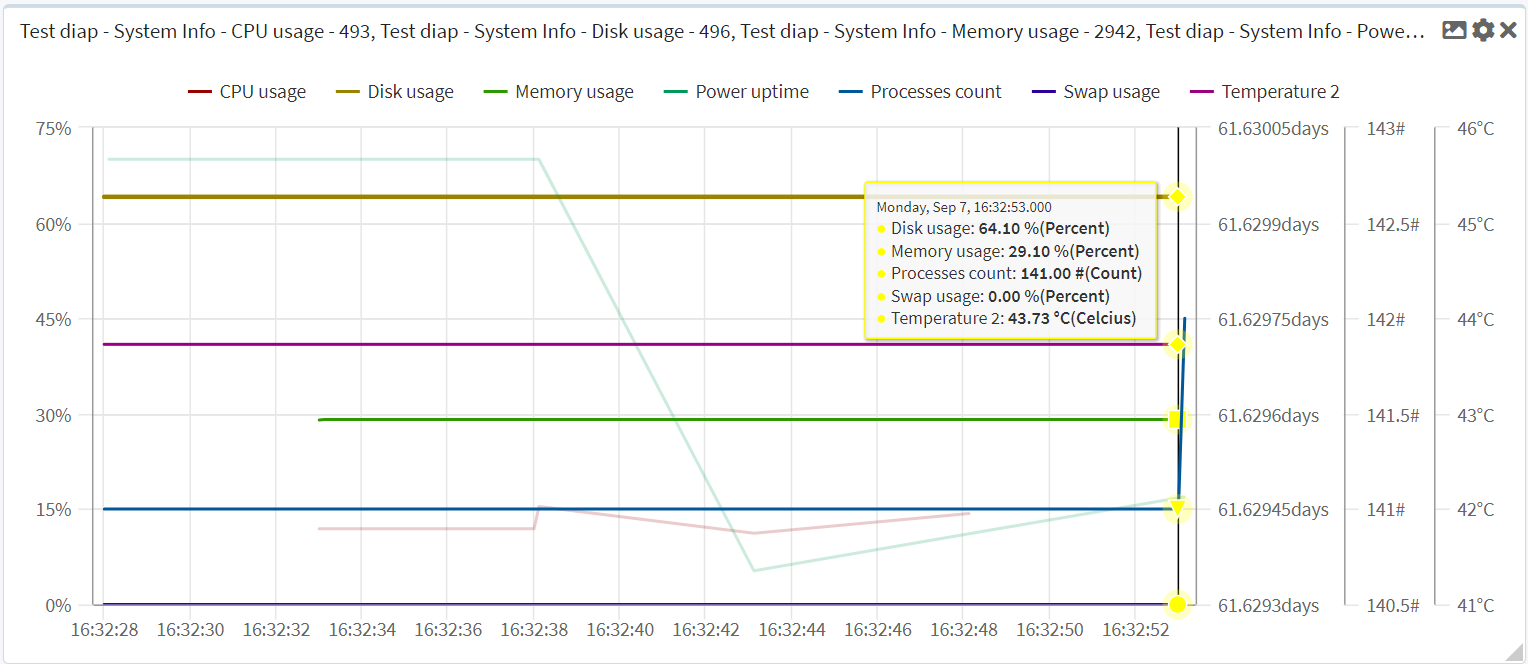Click the 44°C axis label
The width and height of the screenshot is (1528, 664).
pyautogui.click(x=1475, y=320)
